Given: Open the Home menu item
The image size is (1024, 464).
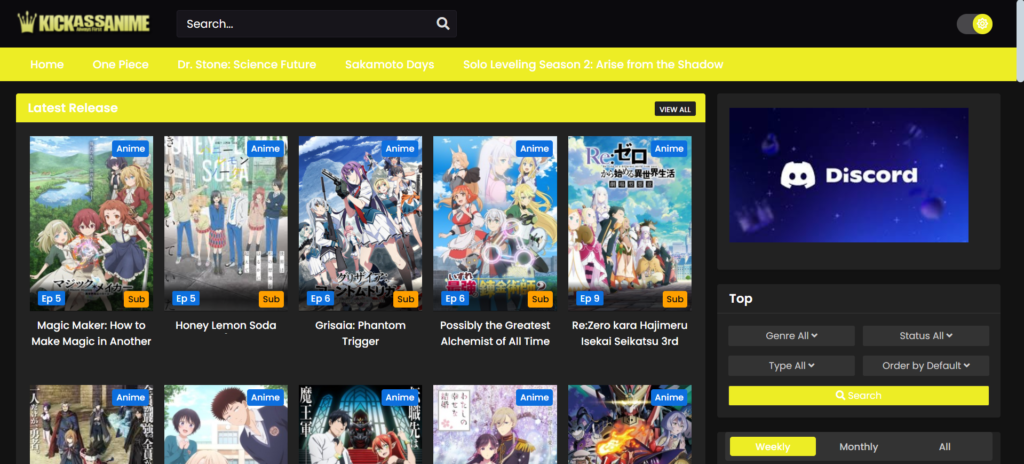Looking at the screenshot, I should 47,65.
